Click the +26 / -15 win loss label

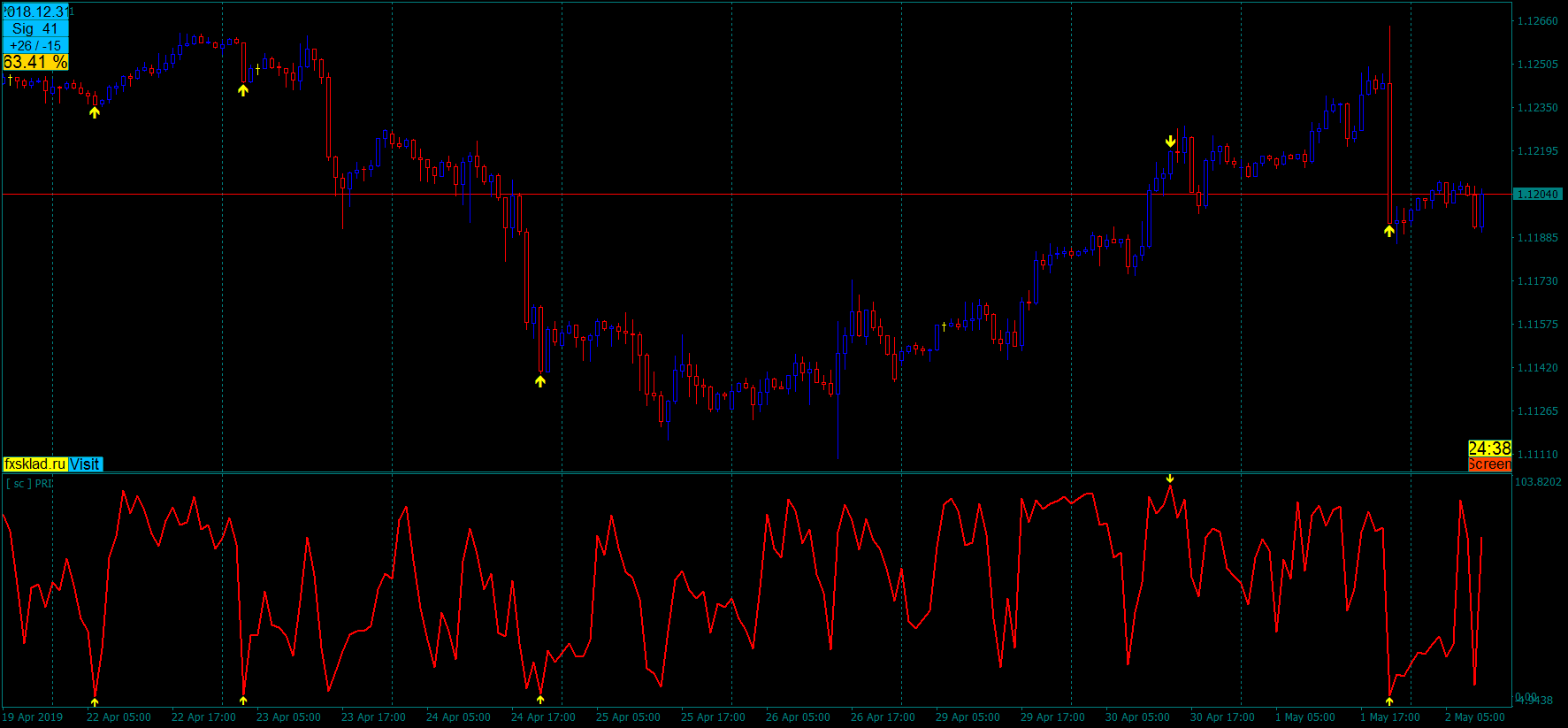pos(36,46)
